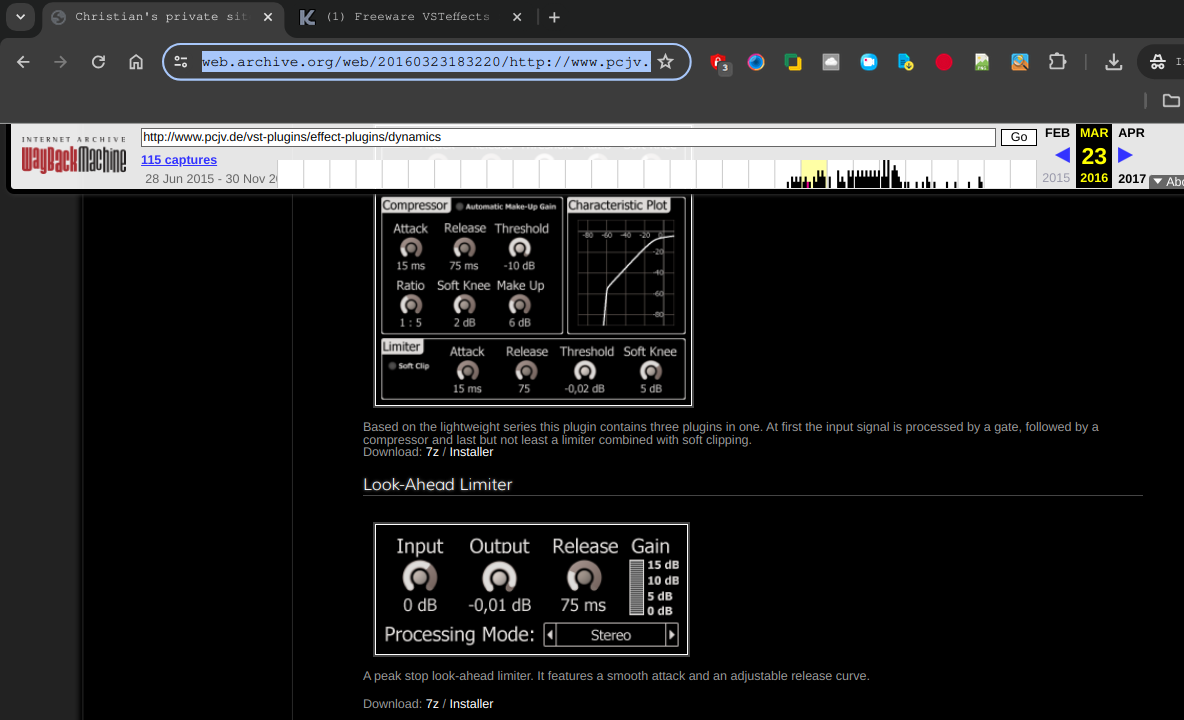Download the Installer below the compressor description

pos(471,452)
